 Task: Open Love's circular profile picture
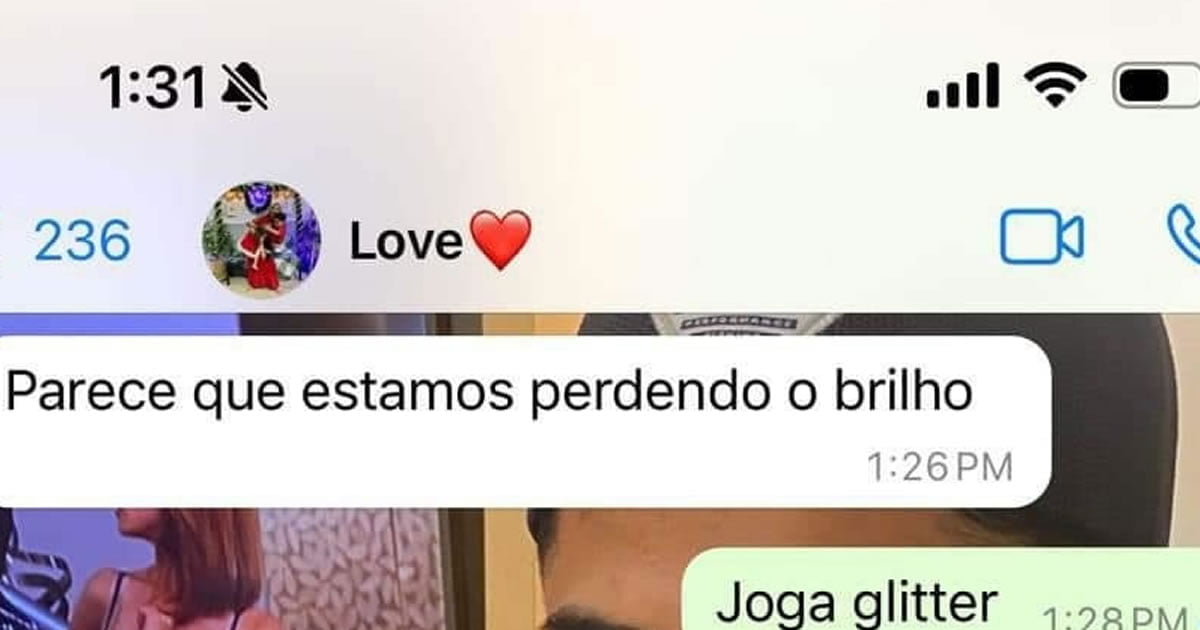pos(262,240)
